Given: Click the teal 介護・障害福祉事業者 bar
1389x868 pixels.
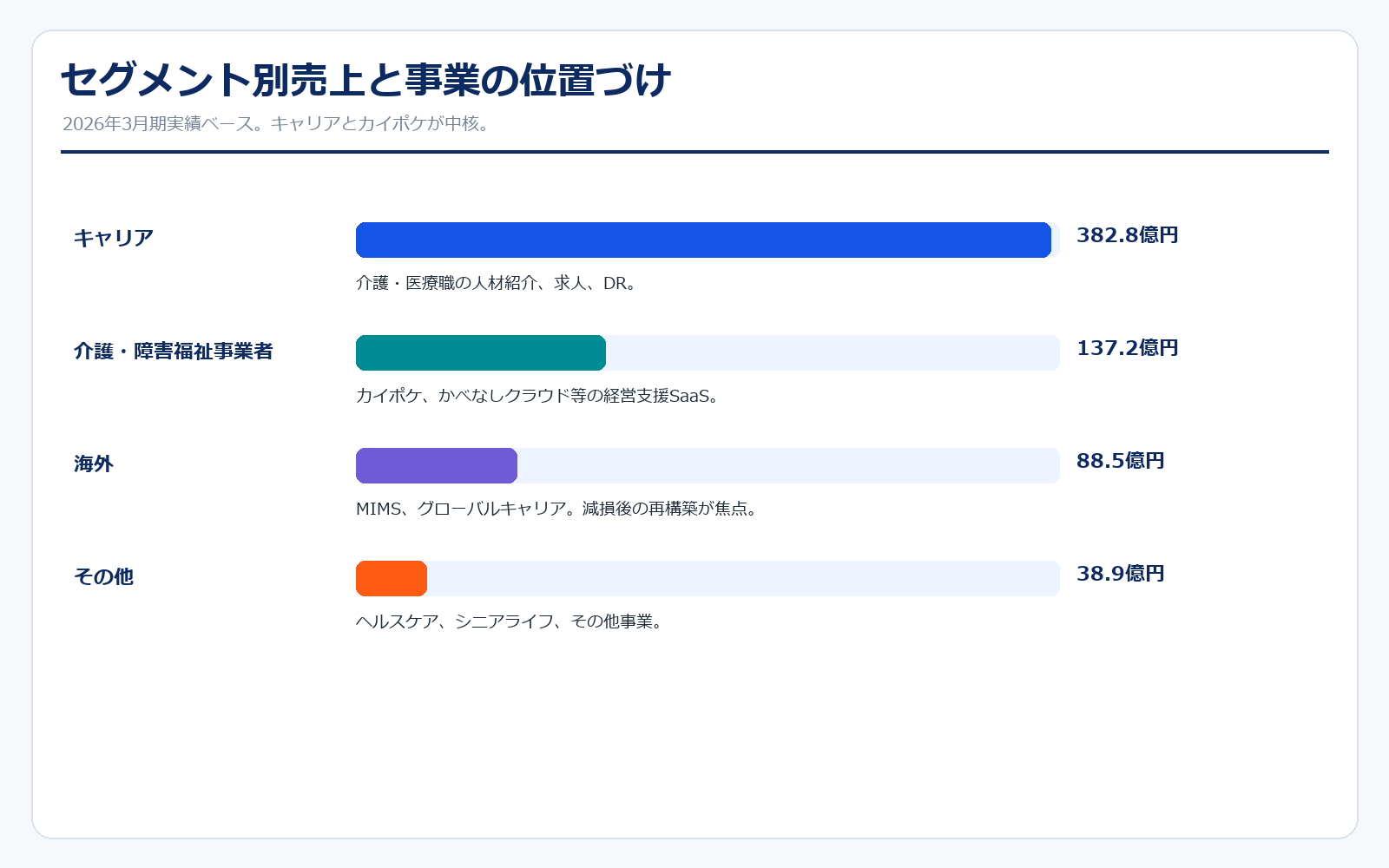Looking at the screenshot, I should coord(481,352).
